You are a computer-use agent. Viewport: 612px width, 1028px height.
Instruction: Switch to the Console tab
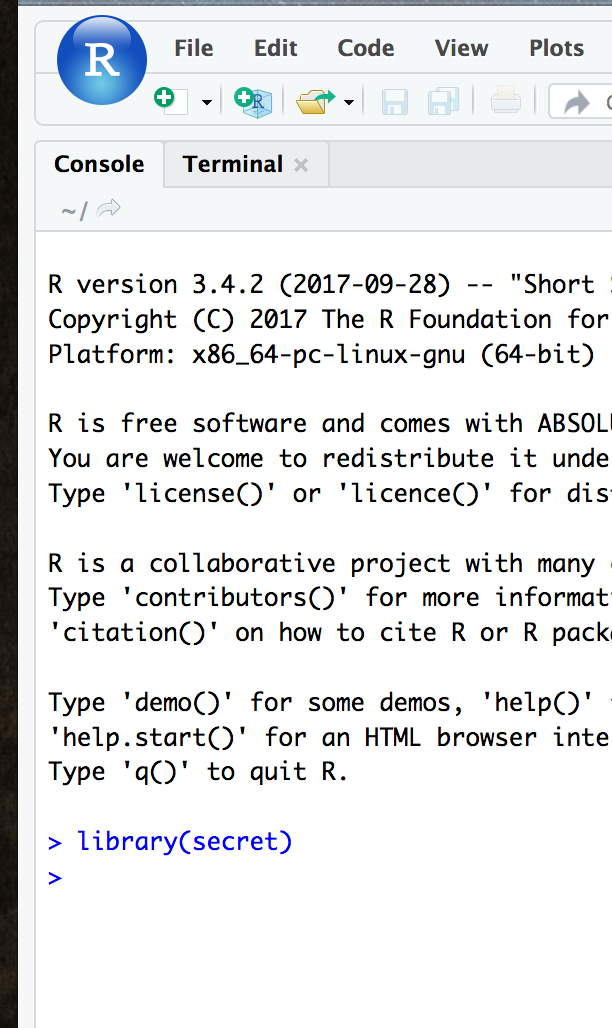[x=99, y=164]
